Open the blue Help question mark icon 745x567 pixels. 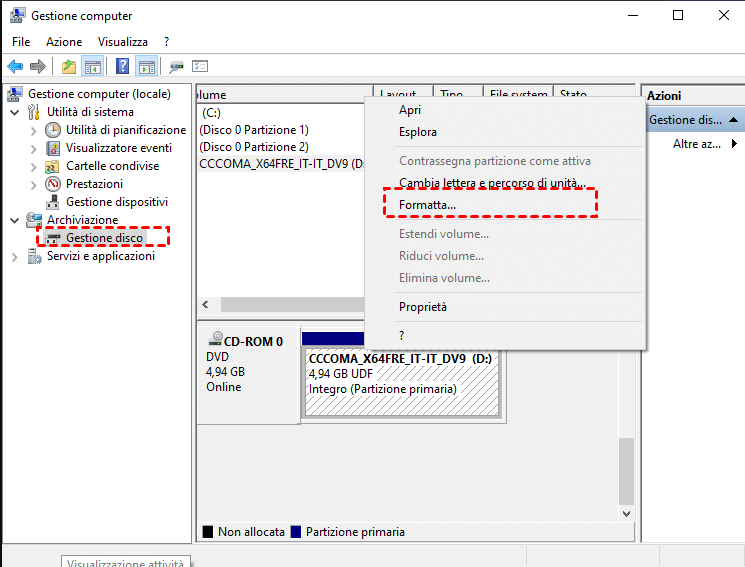click(122, 67)
